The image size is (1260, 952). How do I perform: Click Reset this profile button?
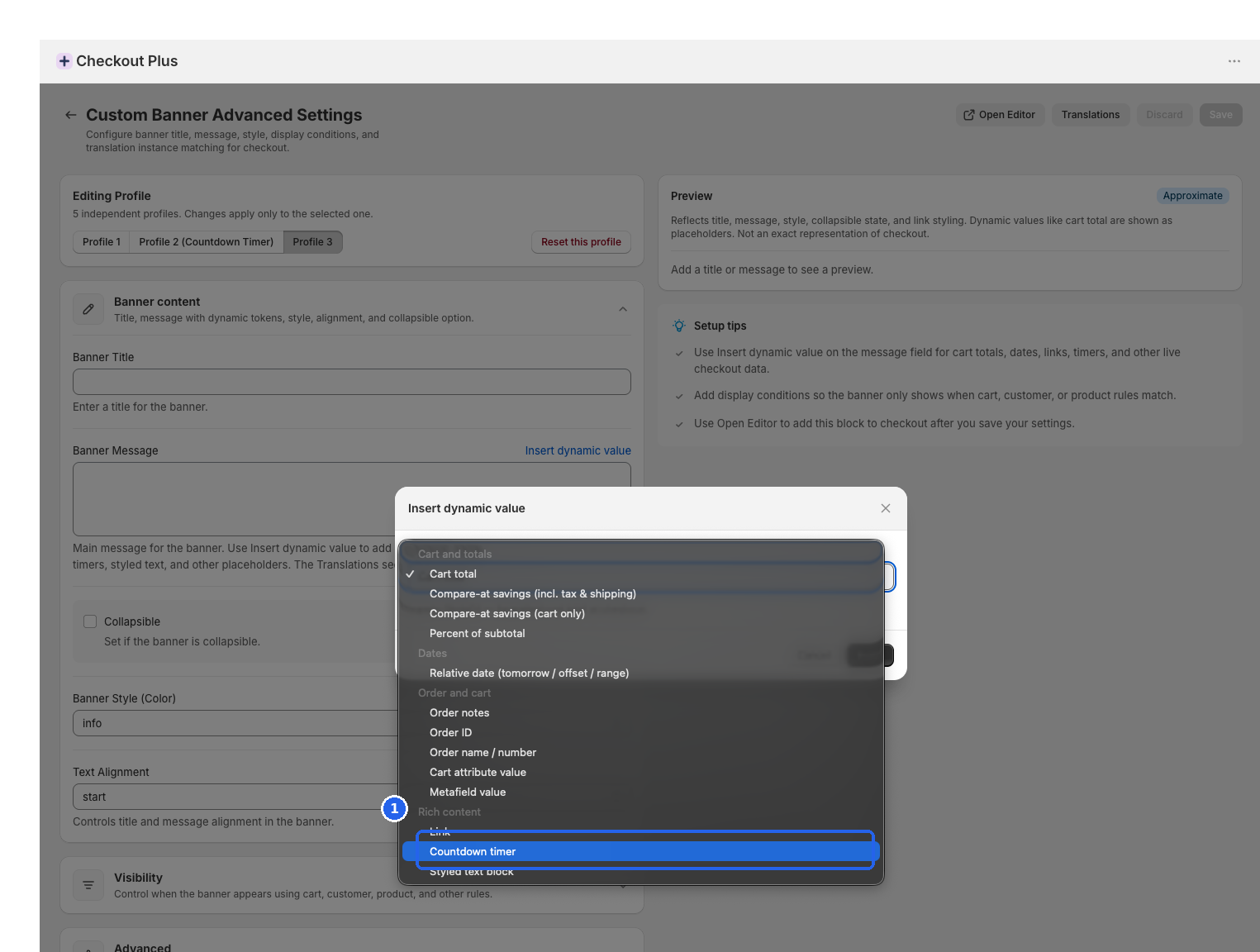point(581,242)
